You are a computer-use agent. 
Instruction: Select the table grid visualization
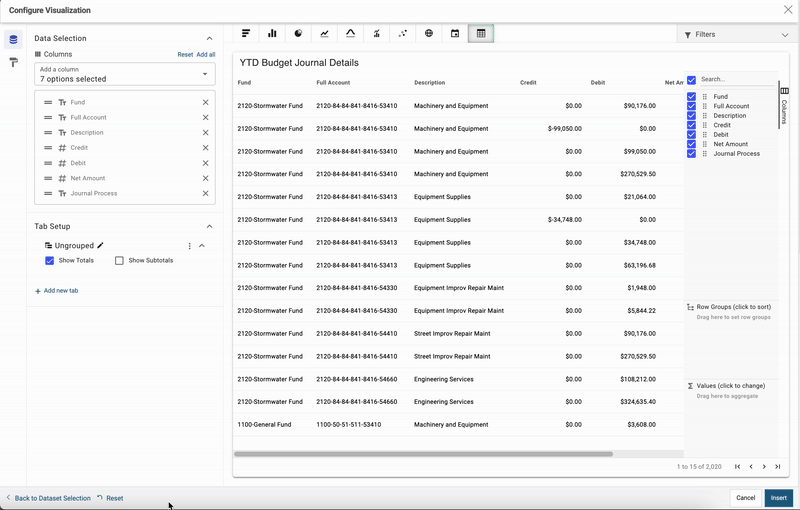pos(481,34)
